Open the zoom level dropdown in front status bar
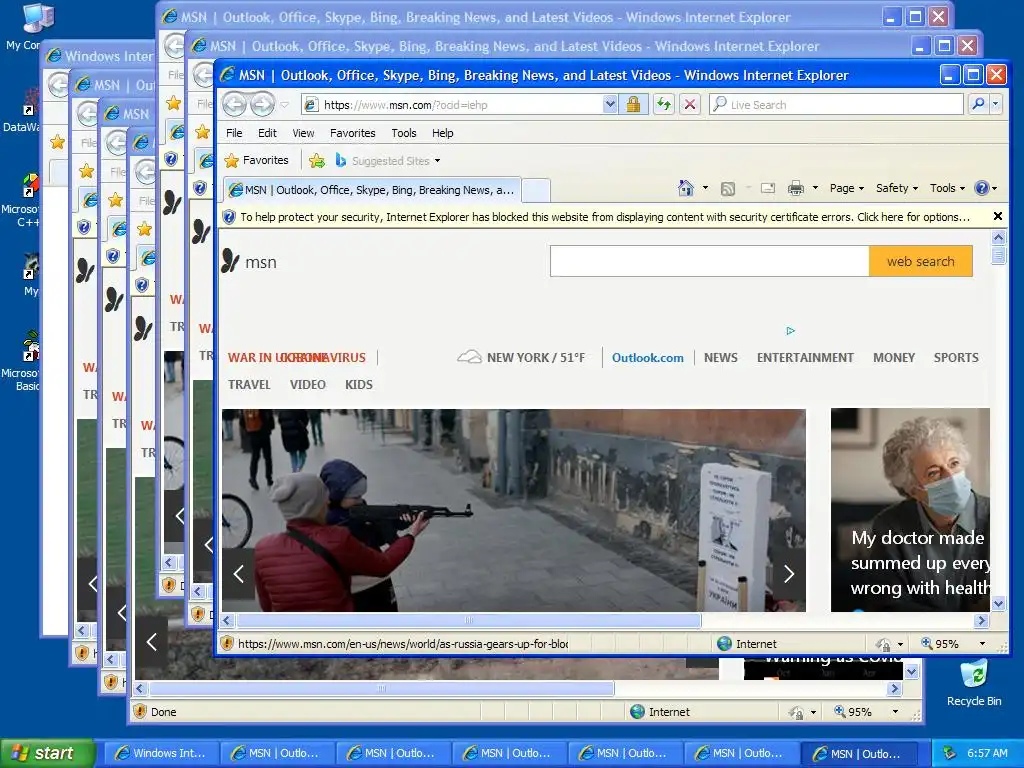The height and width of the screenshot is (768, 1024). click(x=982, y=644)
